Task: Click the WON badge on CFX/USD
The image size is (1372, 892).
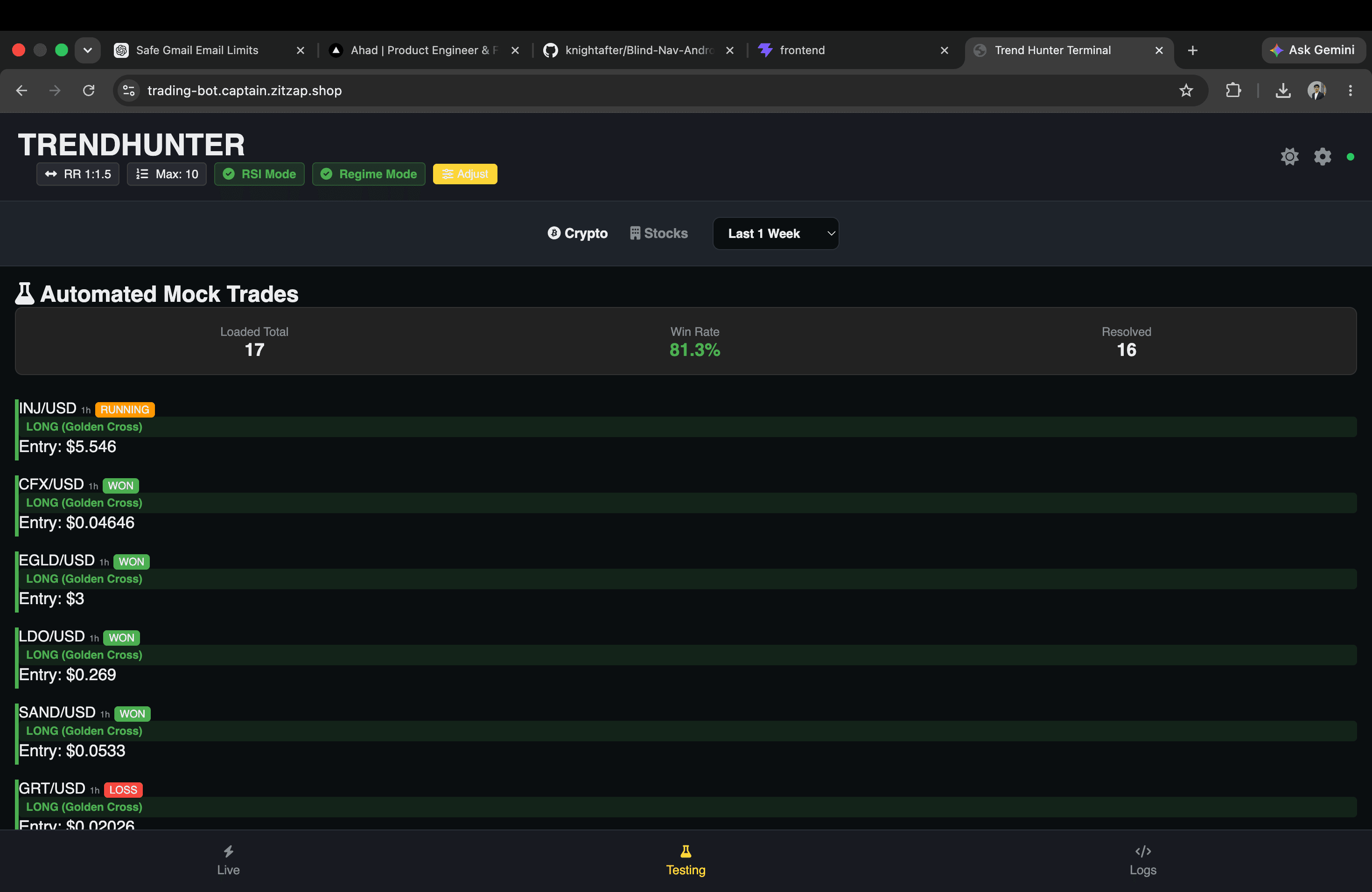Action: click(x=121, y=486)
